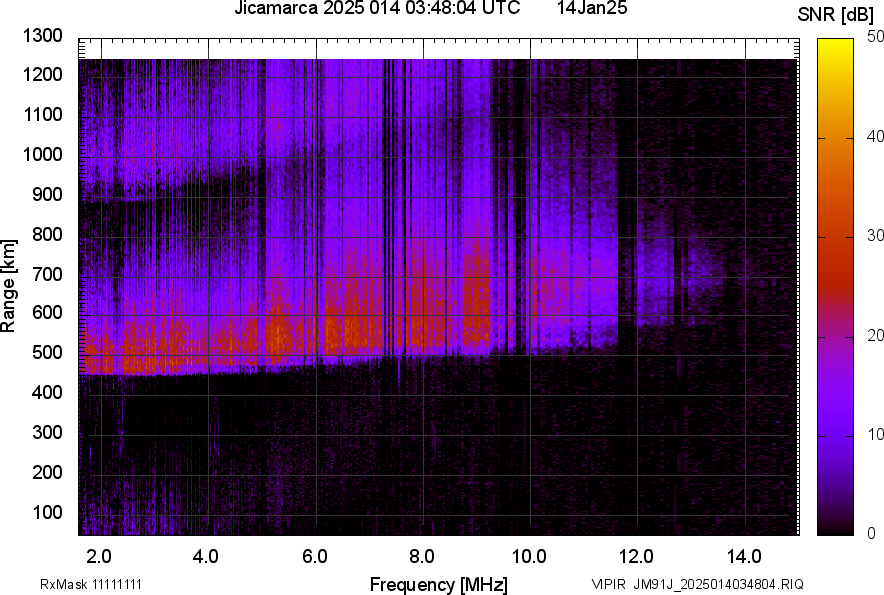
Task: Click the file name 'JM91J_2025014034804.RIQ'
Action: click(718, 584)
